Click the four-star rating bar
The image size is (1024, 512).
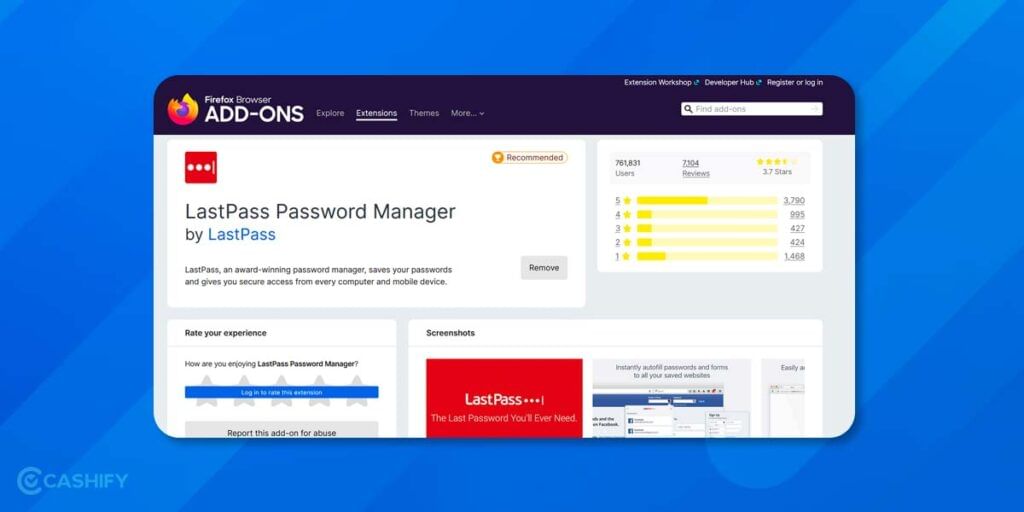[x=707, y=214]
